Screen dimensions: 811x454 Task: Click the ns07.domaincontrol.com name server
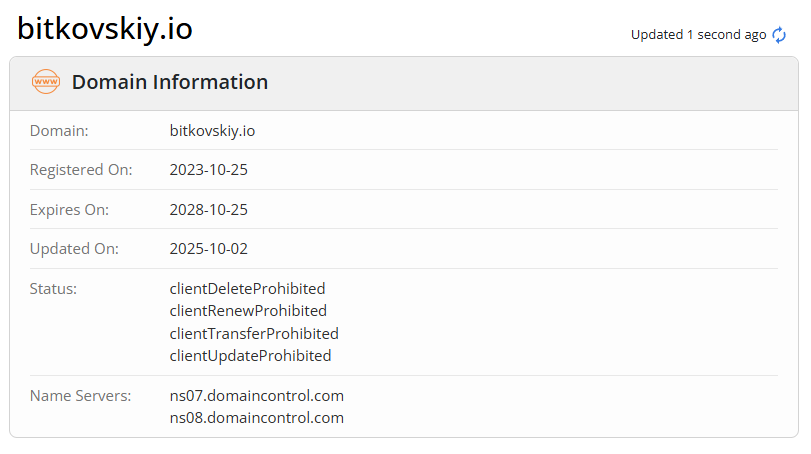[x=257, y=396]
